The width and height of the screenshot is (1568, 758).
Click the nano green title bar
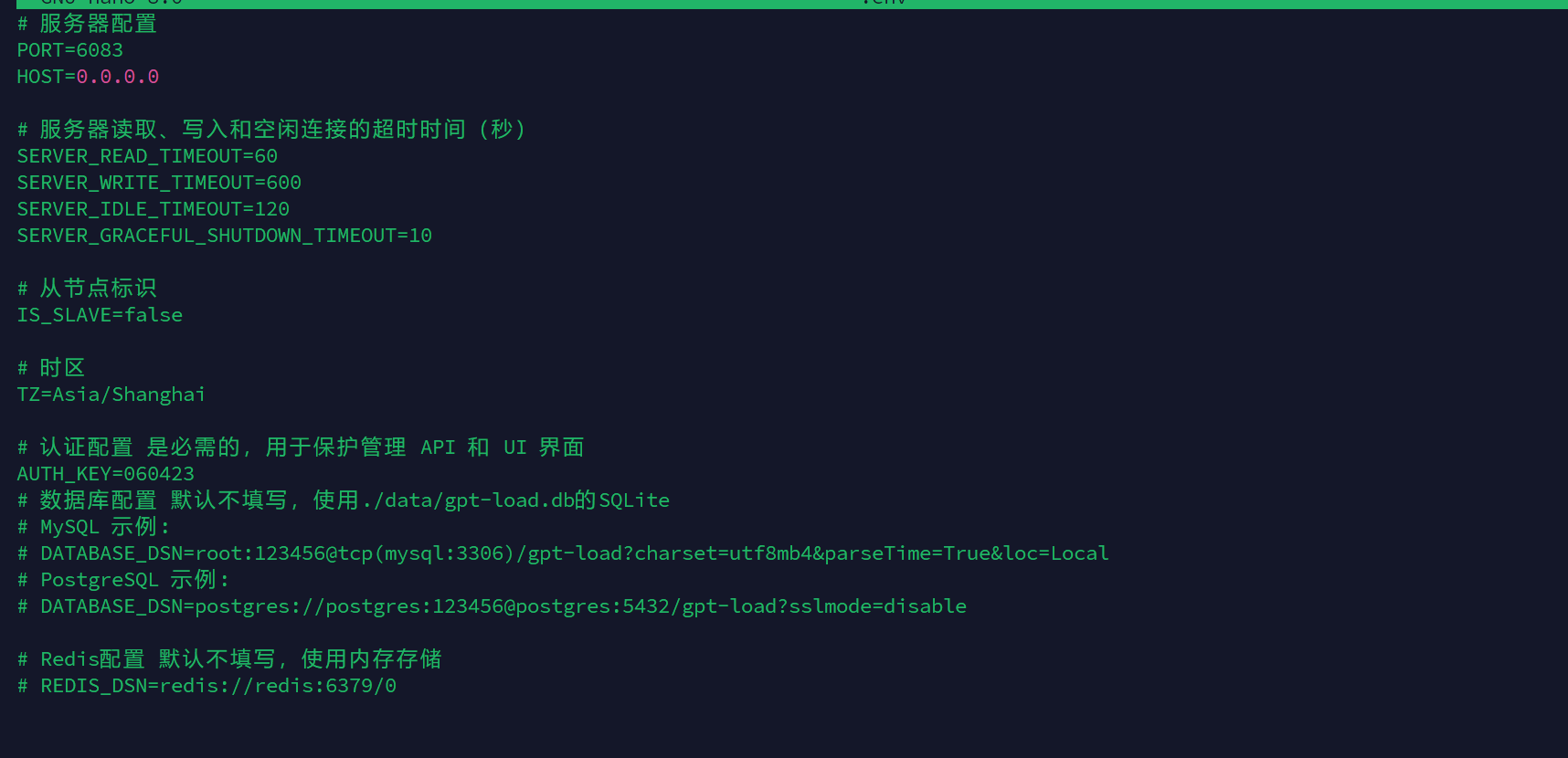(792, 4)
